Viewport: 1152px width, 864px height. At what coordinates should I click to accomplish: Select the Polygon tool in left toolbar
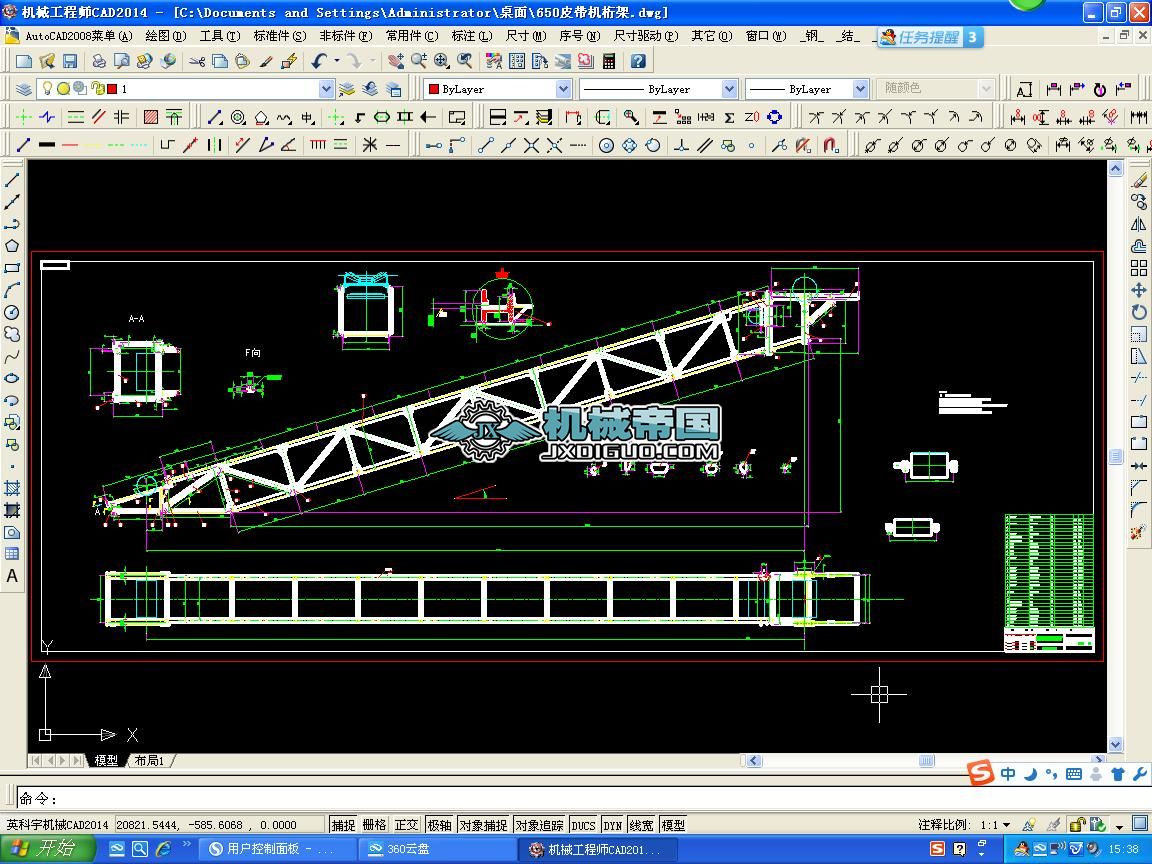tap(12, 245)
